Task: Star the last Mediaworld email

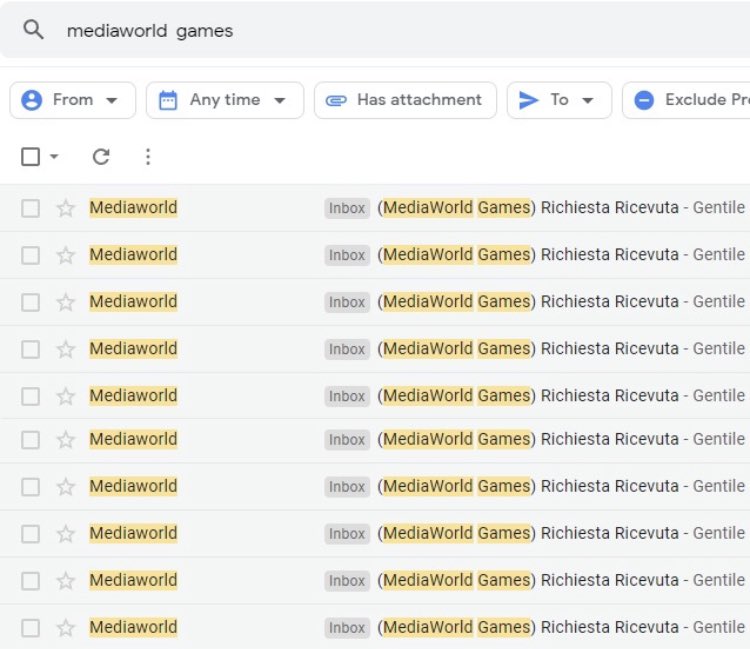Action: pyautogui.click(x=66, y=628)
